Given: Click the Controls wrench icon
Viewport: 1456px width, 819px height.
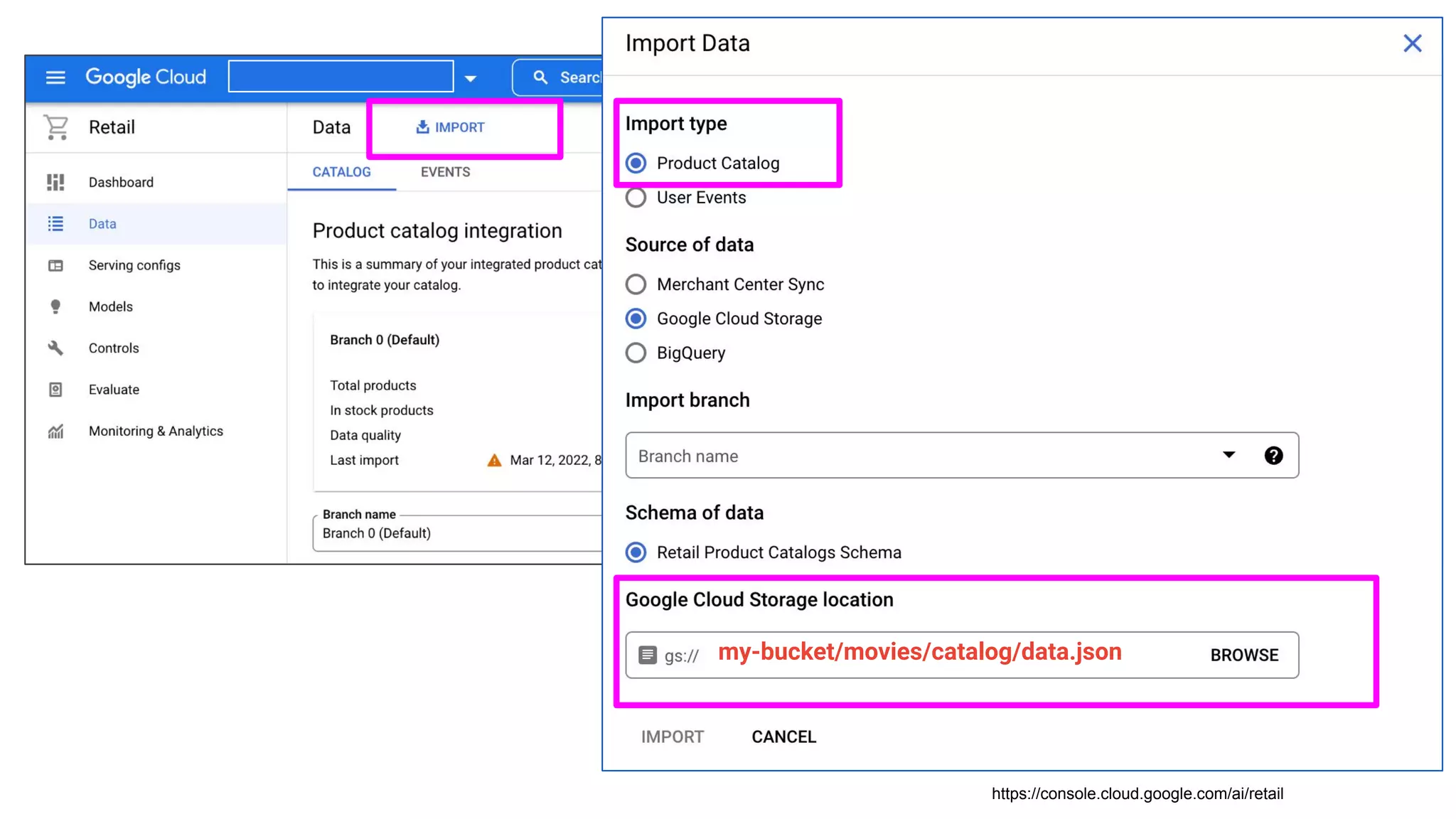Looking at the screenshot, I should click(55, 348).
